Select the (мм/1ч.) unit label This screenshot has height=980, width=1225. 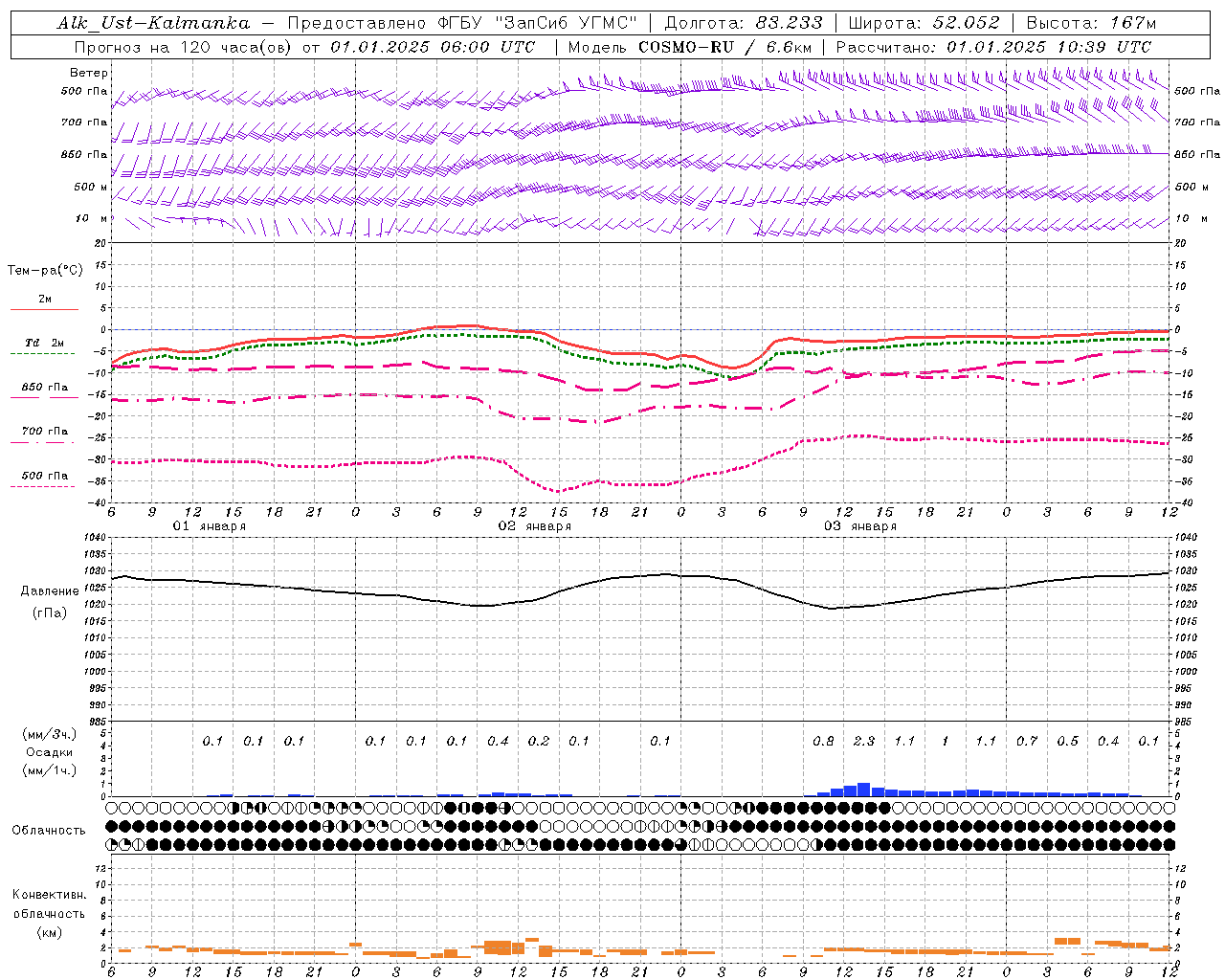pos(50,770)
